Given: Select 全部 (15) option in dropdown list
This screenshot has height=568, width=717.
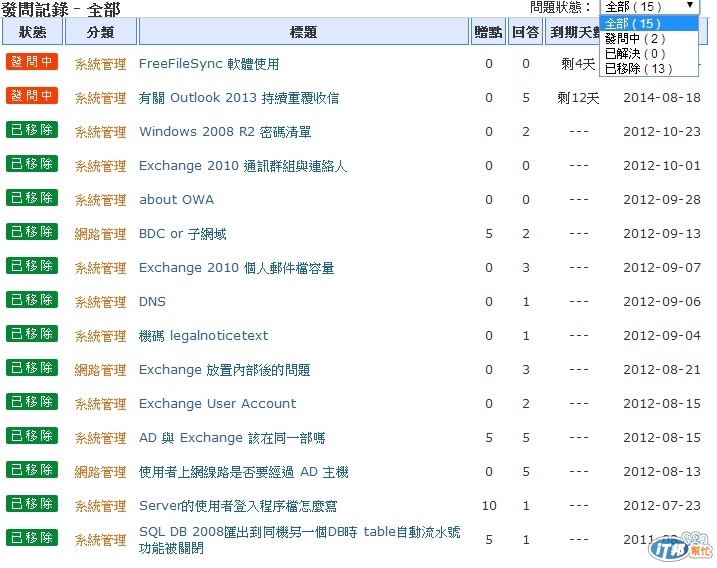Looking at the screenshot, I should point(649,23).
